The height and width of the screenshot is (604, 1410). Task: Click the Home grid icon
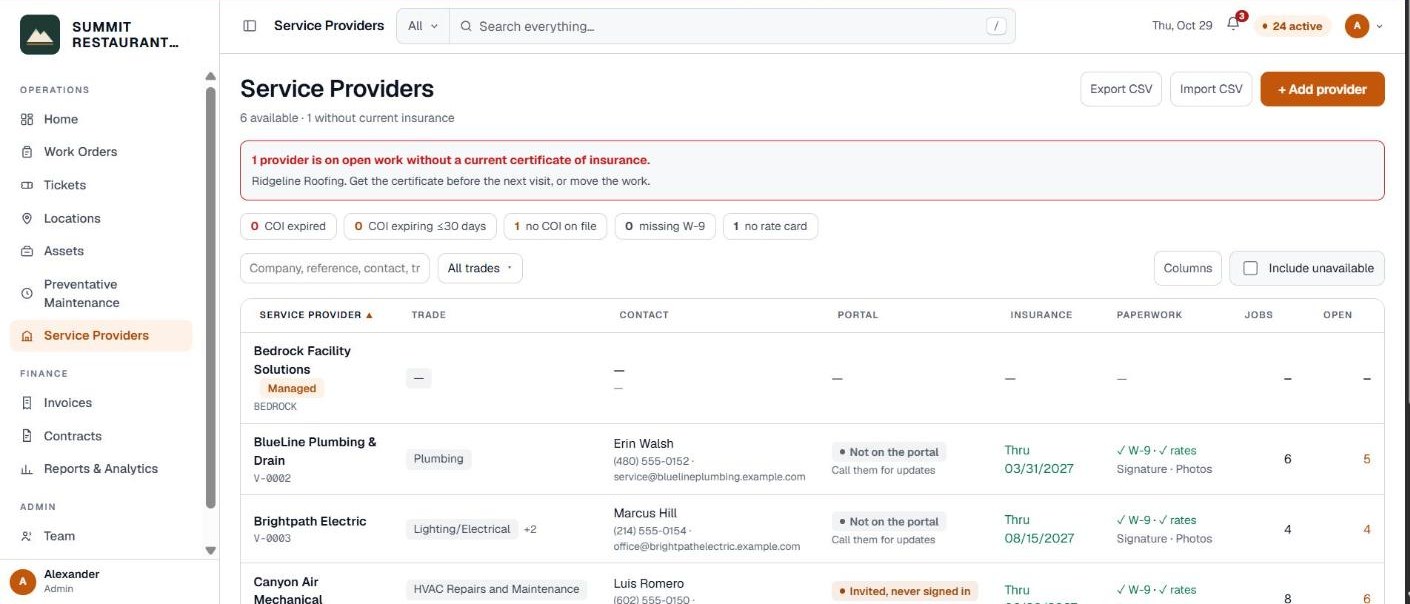point(27,119)
